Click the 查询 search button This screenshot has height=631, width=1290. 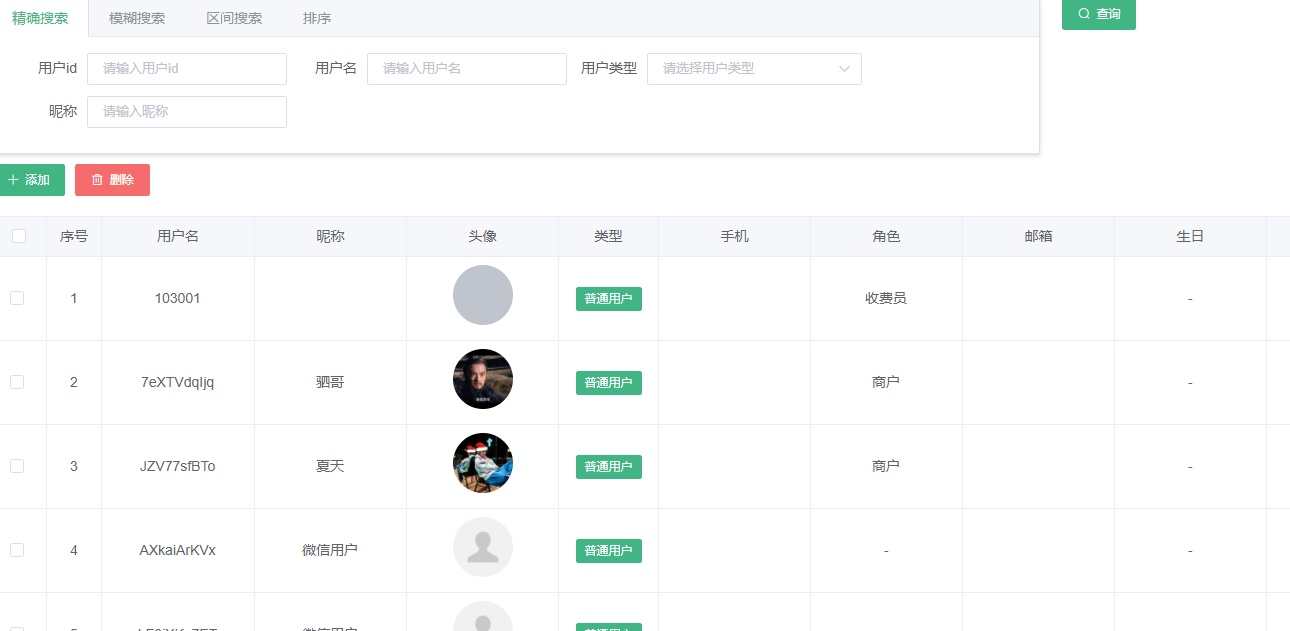(1099, 14)
